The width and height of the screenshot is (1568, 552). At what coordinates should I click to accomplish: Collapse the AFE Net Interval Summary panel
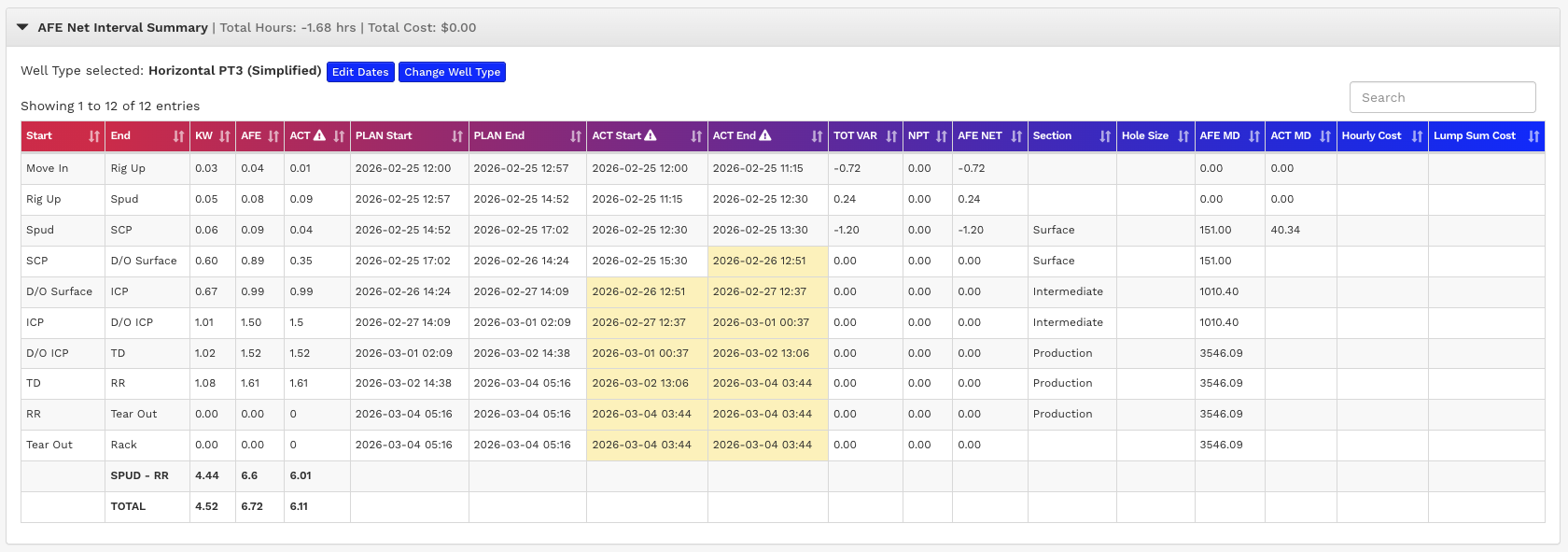click(22, 28)
